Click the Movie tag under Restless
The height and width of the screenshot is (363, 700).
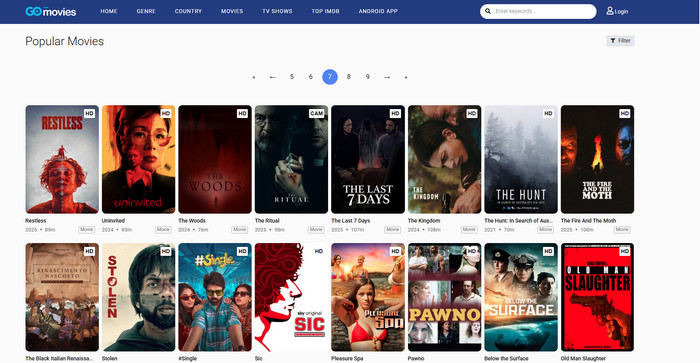tap(87, 229)
